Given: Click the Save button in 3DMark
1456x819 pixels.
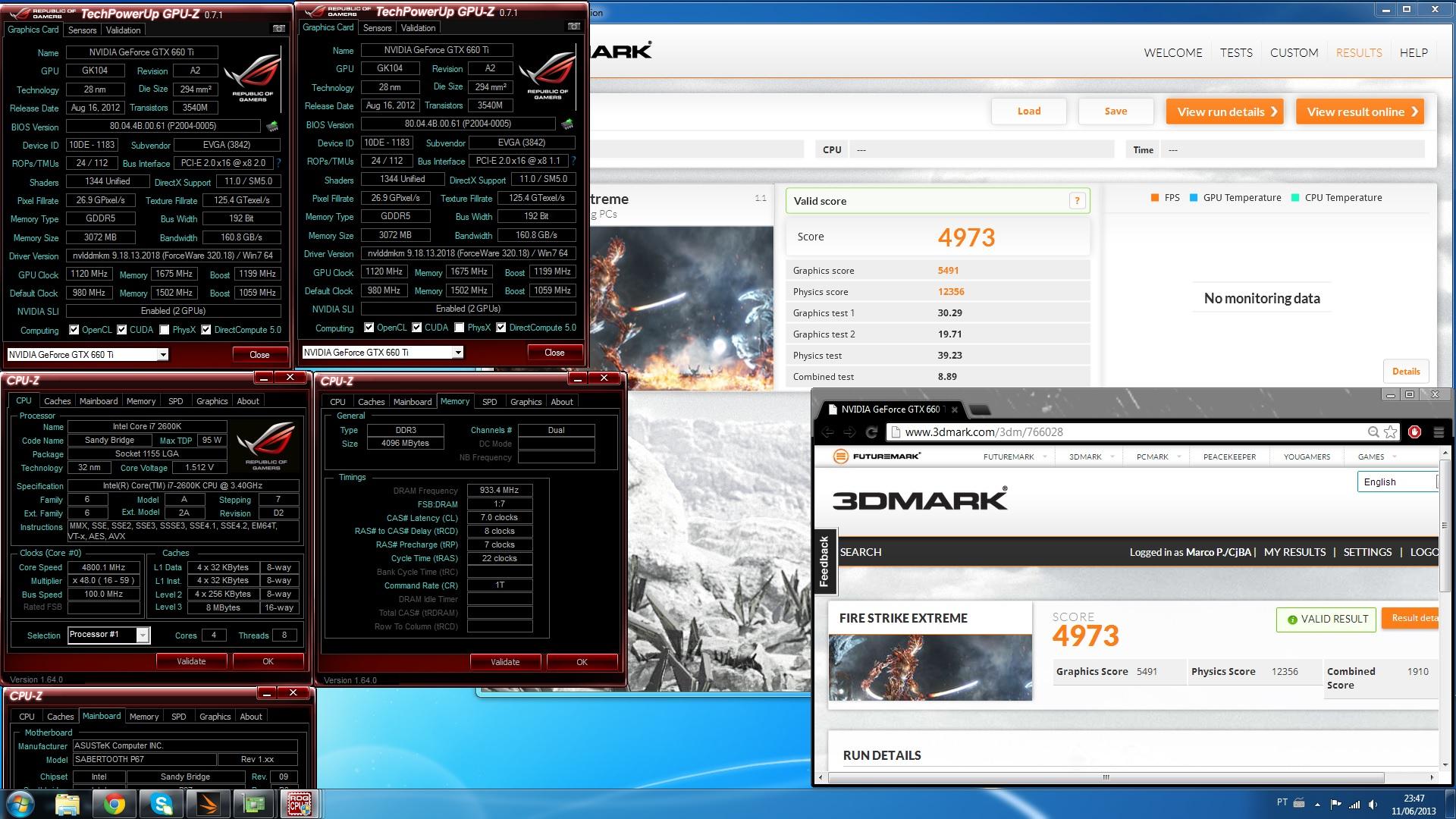Looking at the screenshot, I should (1116, 111).
